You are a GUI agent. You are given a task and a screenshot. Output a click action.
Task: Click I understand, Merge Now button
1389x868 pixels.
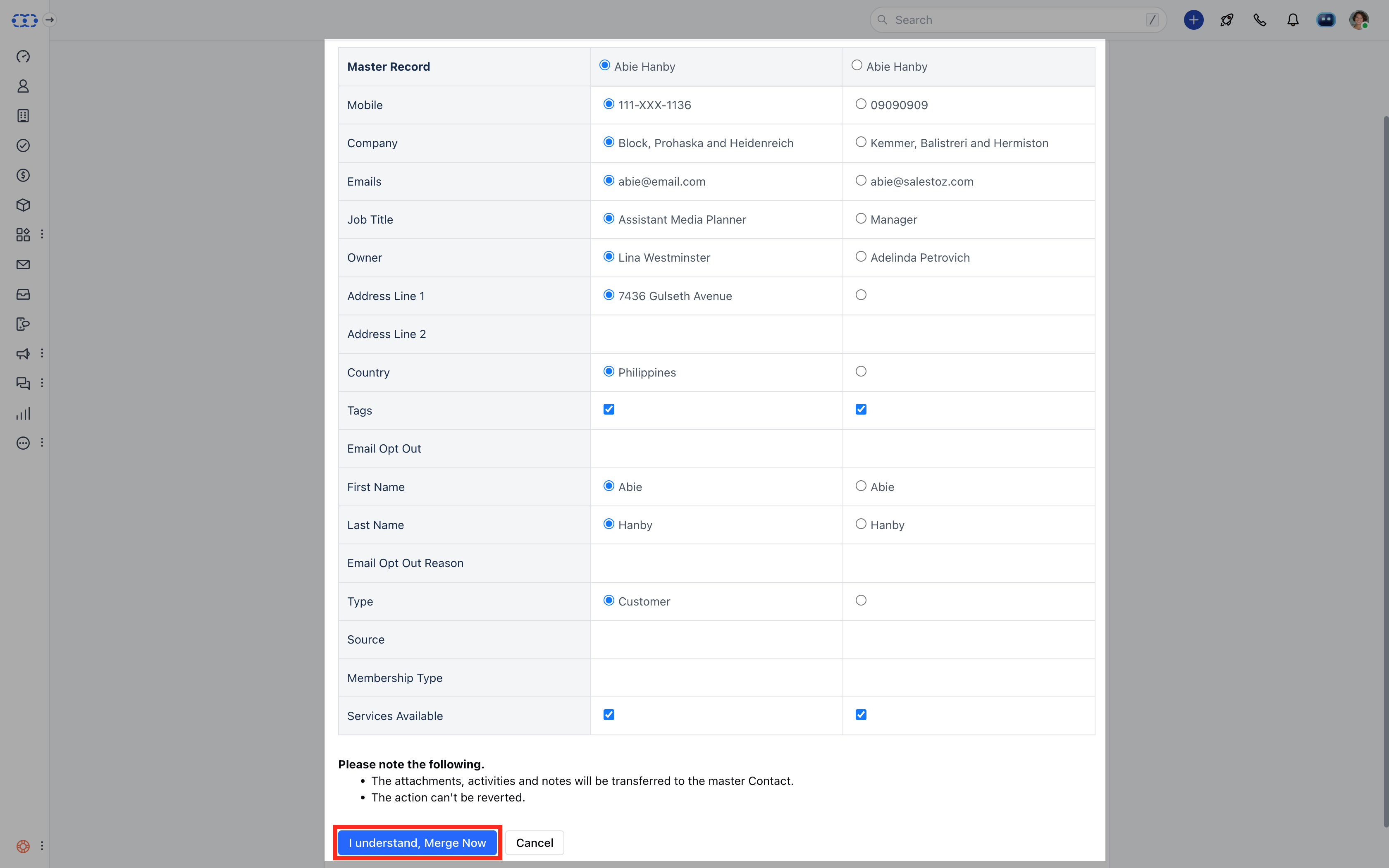point(417,842)
